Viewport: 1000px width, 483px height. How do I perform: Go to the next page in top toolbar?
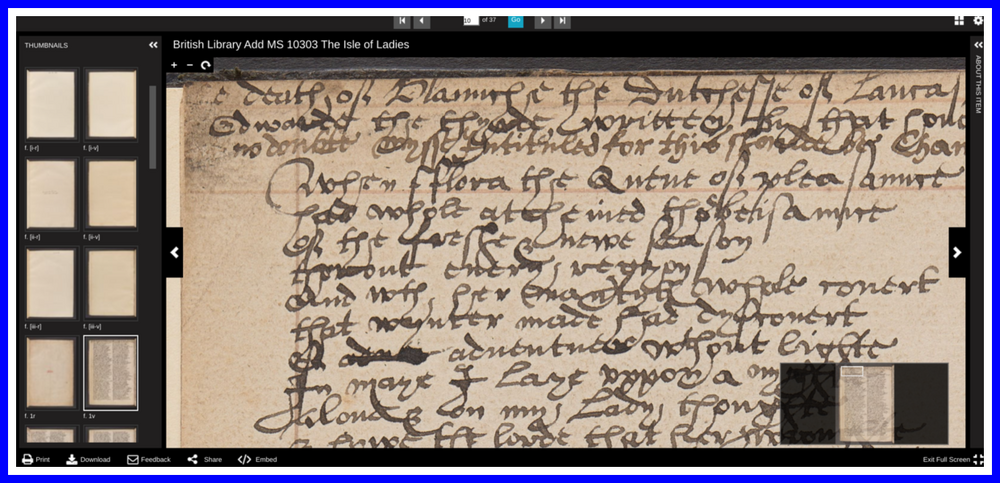543,21
